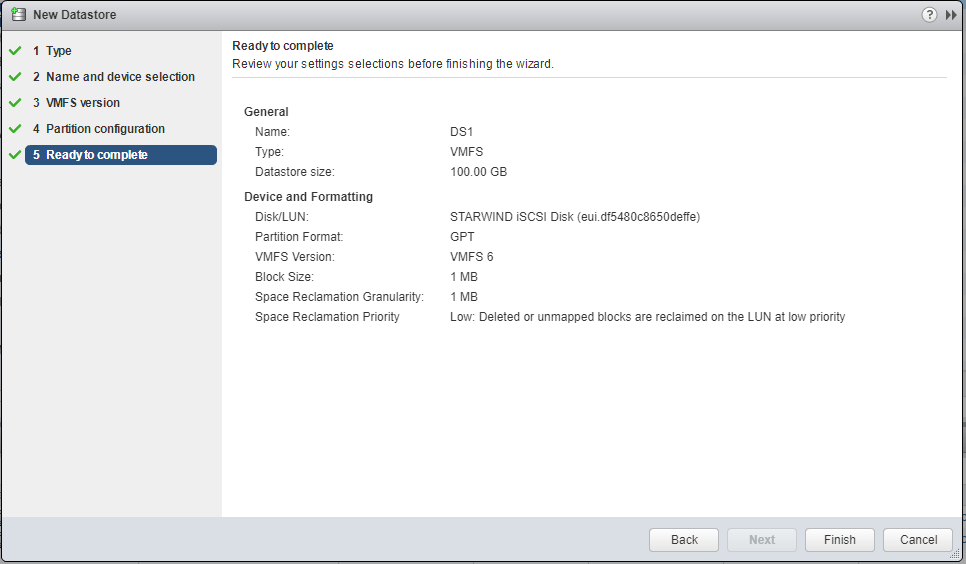This screenshot has width=966, height=564.
Task: Click the green checkmark beside Type
Action: [14, 51]
